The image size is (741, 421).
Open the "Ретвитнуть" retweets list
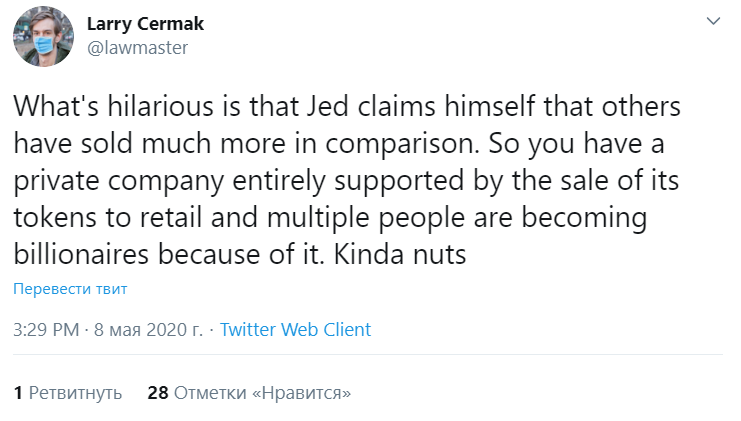point(75,393)
